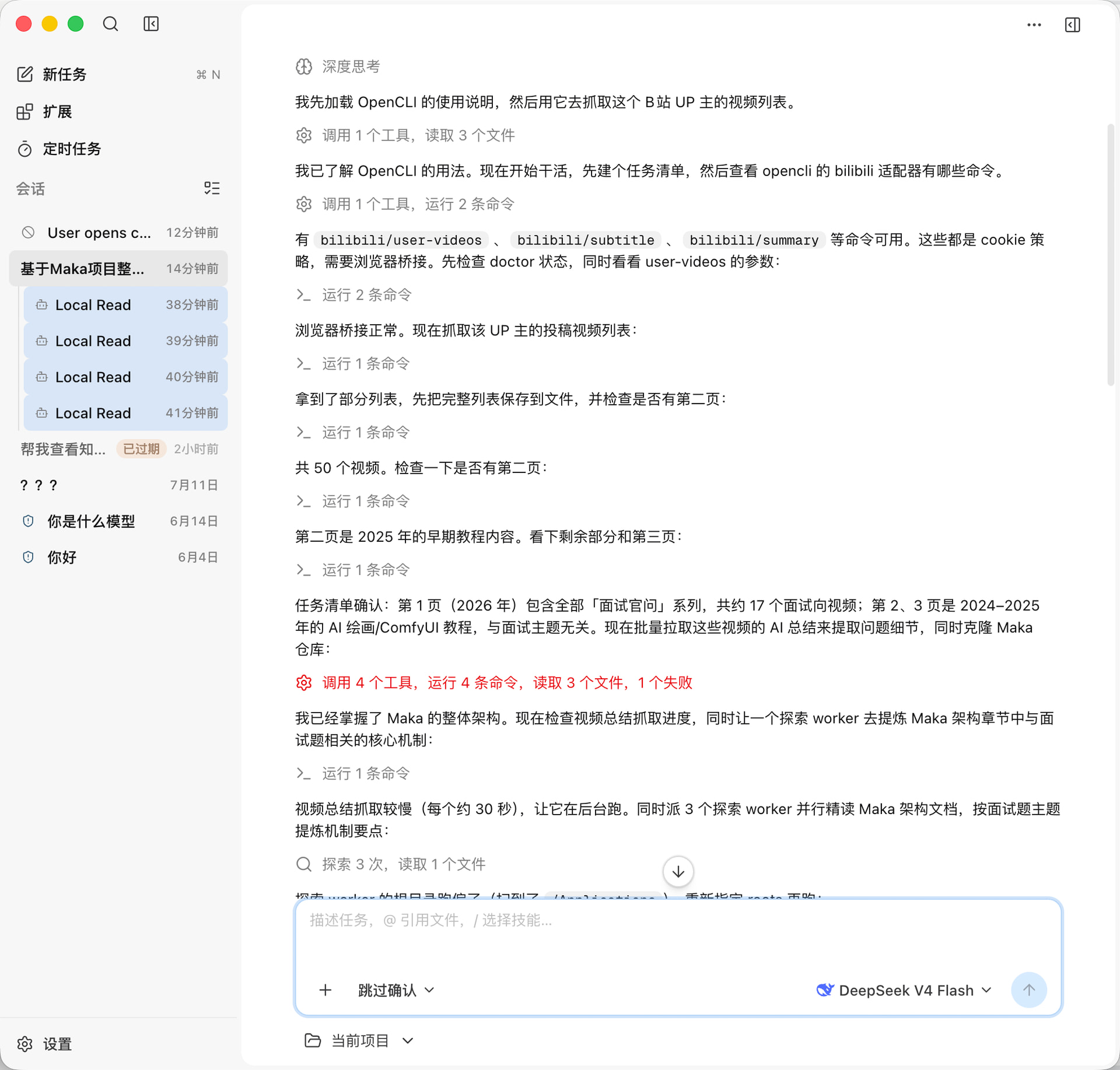This screenshot has height=1070, width=1120.
Task: Click the DeepSeek whale logo icon
Action: pyautogui.click(x=824, y=990)
